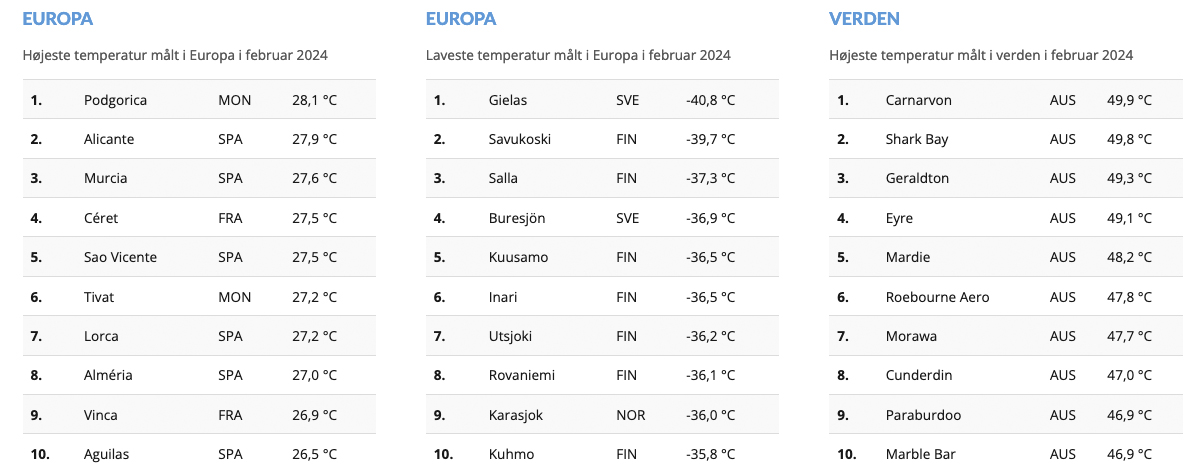Click the Buresjön city name
This screenshot has height=475, width=1200.
(516, 218)
